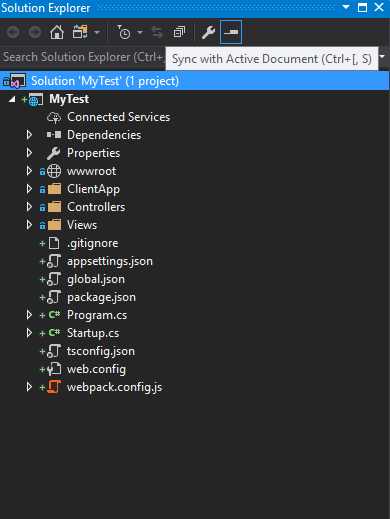
Task: Click the Forward navigation arrow
Action: (x=35, y=32)
